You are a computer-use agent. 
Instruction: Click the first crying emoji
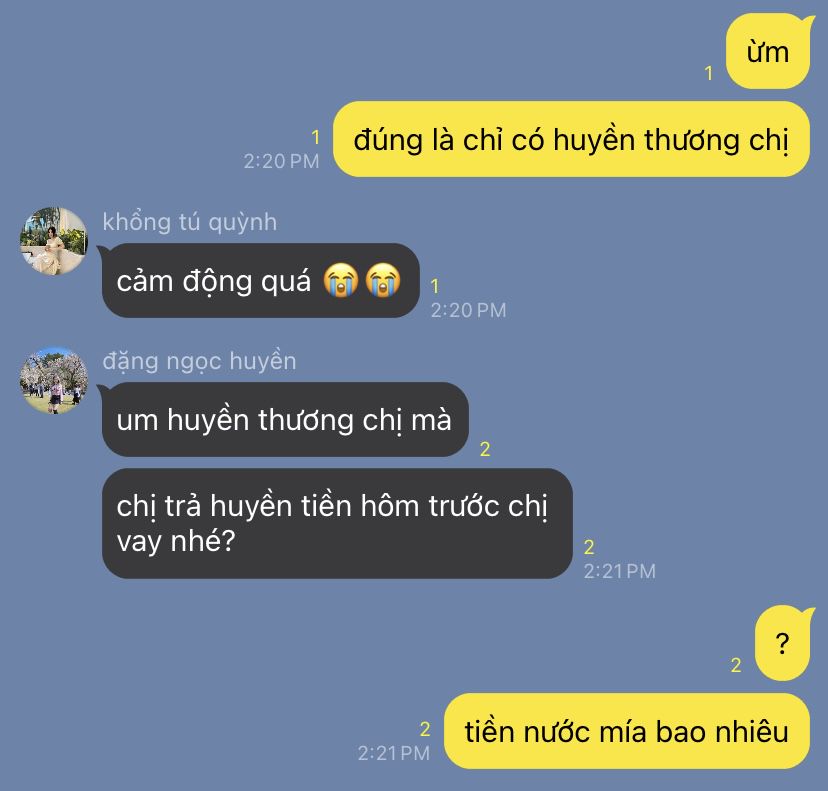click(341, 280)
